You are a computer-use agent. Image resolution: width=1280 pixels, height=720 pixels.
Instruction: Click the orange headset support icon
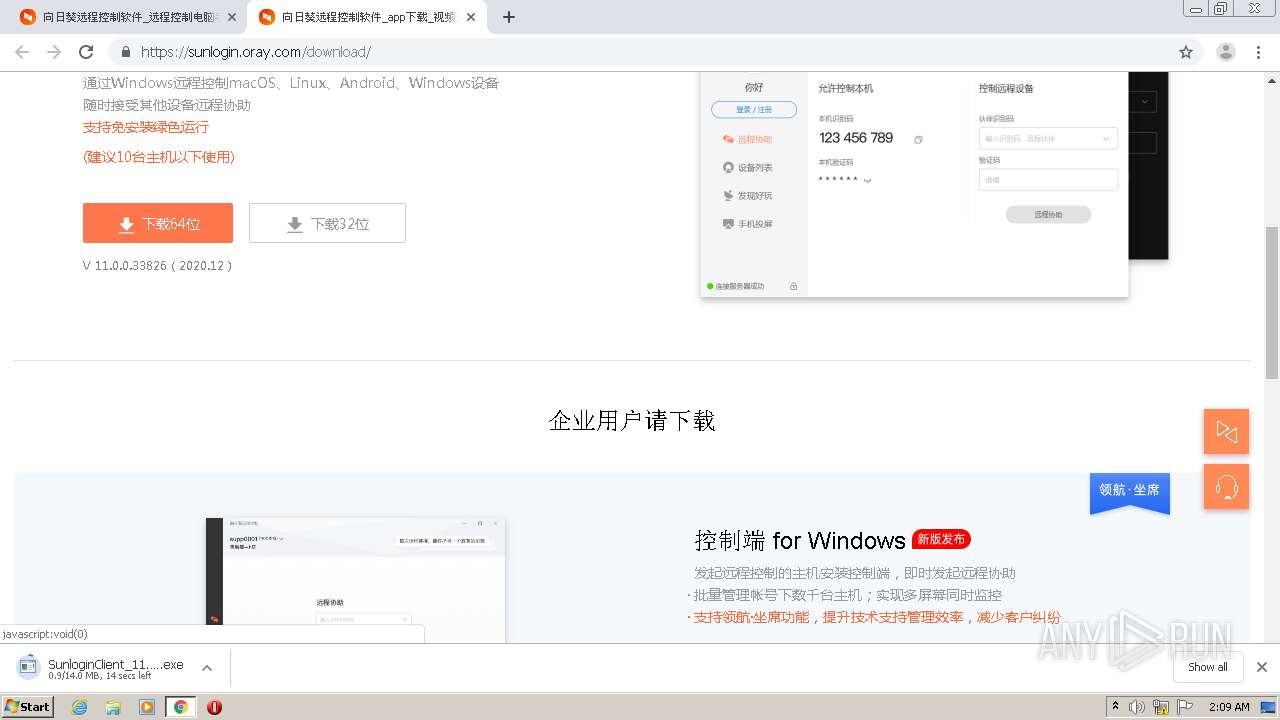[1226, 487]
